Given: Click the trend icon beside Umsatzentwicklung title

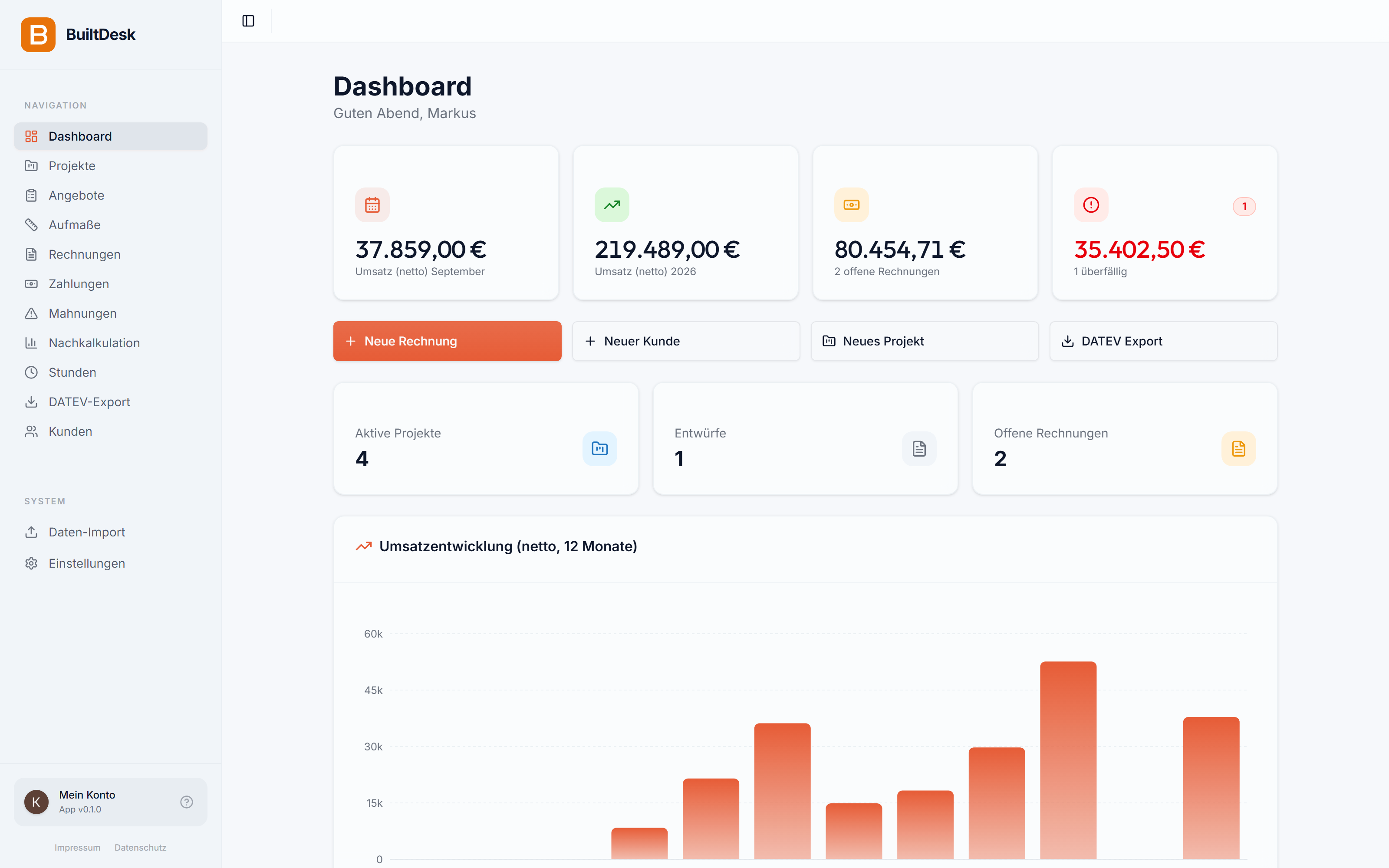Looking at the screenshot, I should (363, 546).
